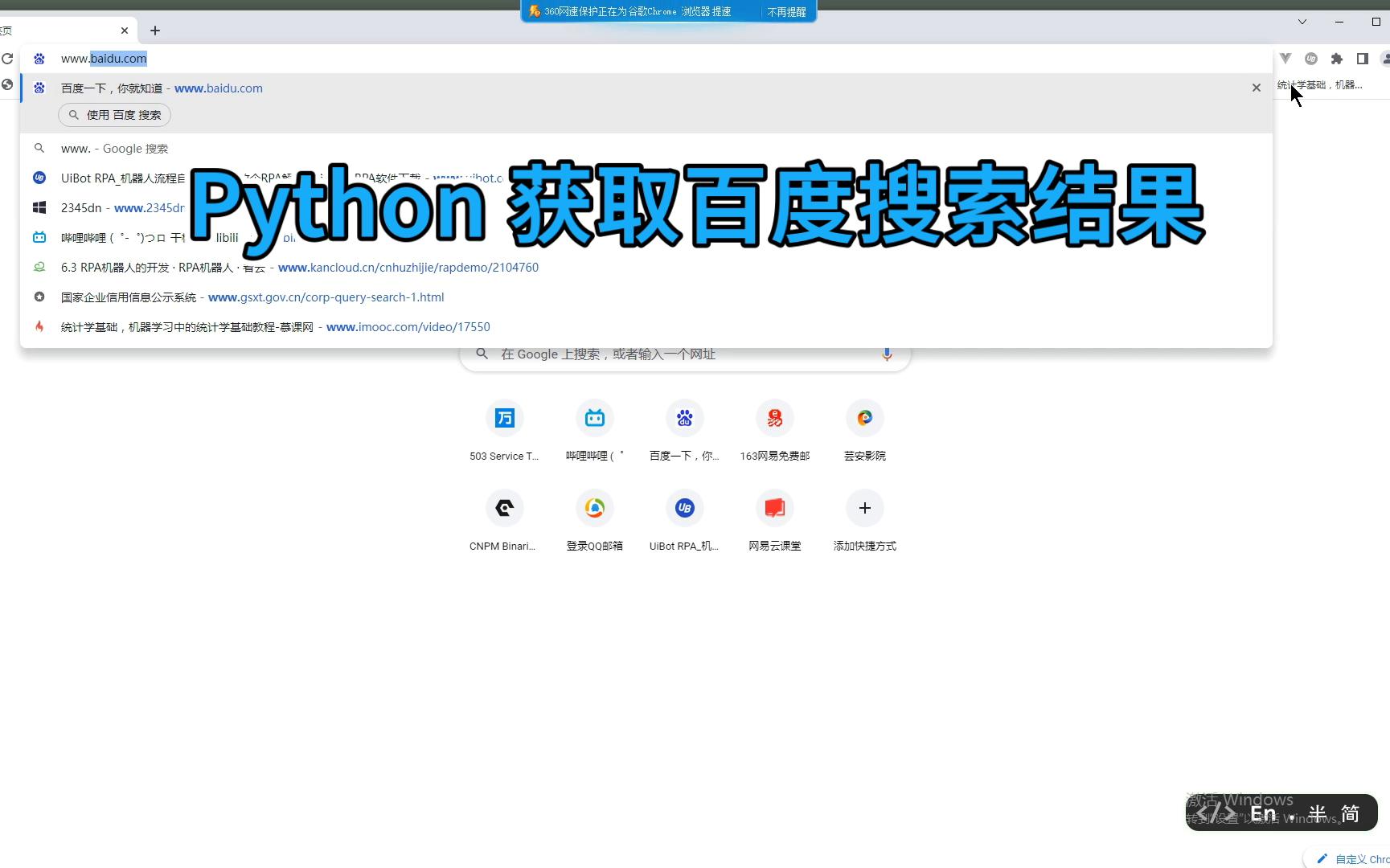This screenshot has width=1390, height=868.
Task: Choose the 2345dn suggestion row
Action: pyautogui.click(x=646, y=208)
